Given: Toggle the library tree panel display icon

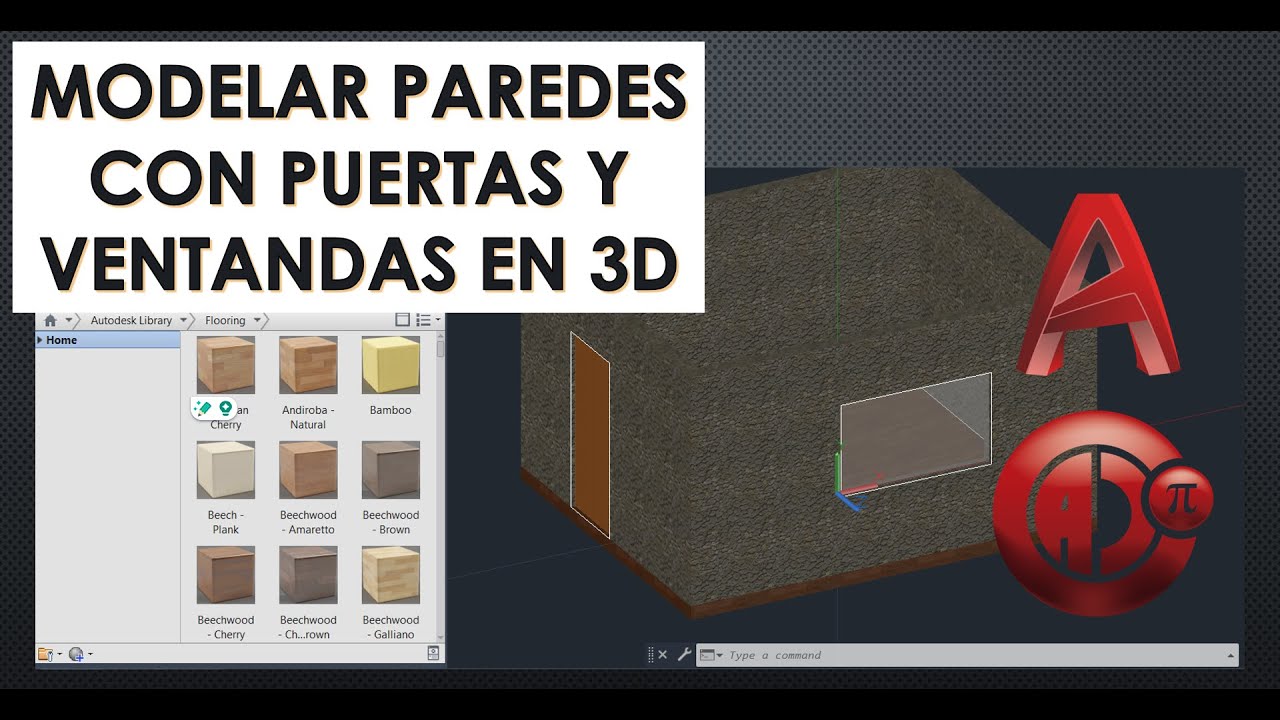Looking at the screenshot, I should pyautogui.click(x=403, y=320).
